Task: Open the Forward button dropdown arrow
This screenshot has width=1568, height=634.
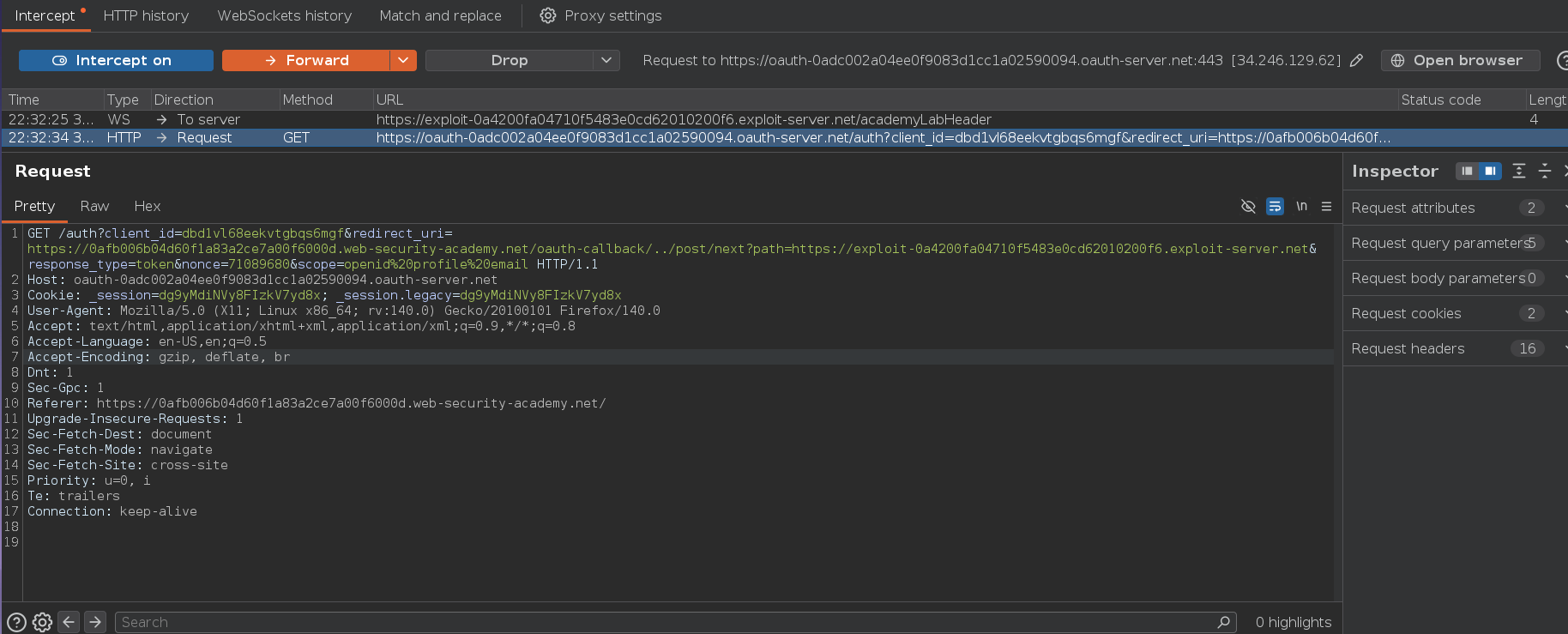Action: coord(404,60)
